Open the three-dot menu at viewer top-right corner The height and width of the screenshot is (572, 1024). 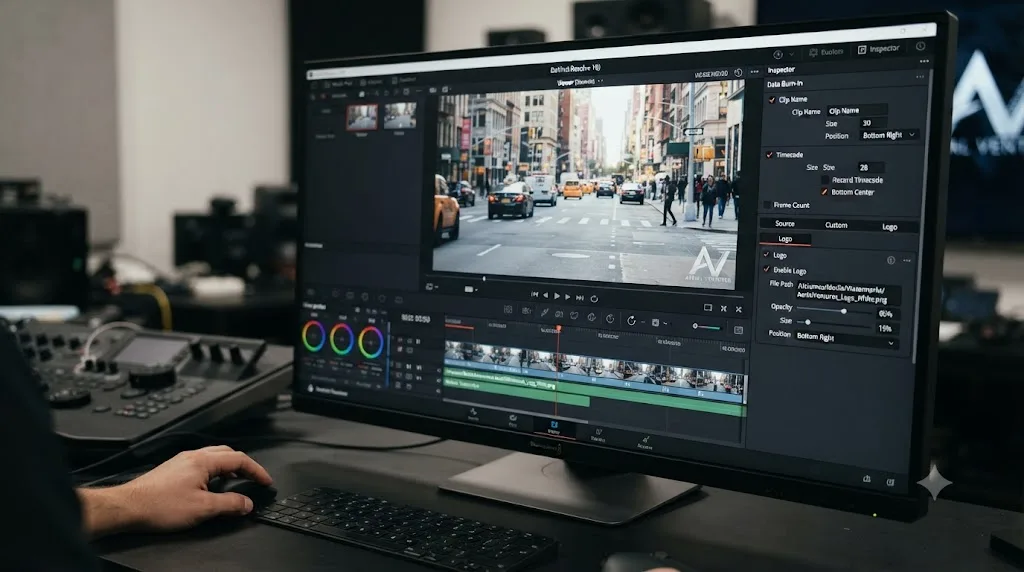(x=755, y=72)
